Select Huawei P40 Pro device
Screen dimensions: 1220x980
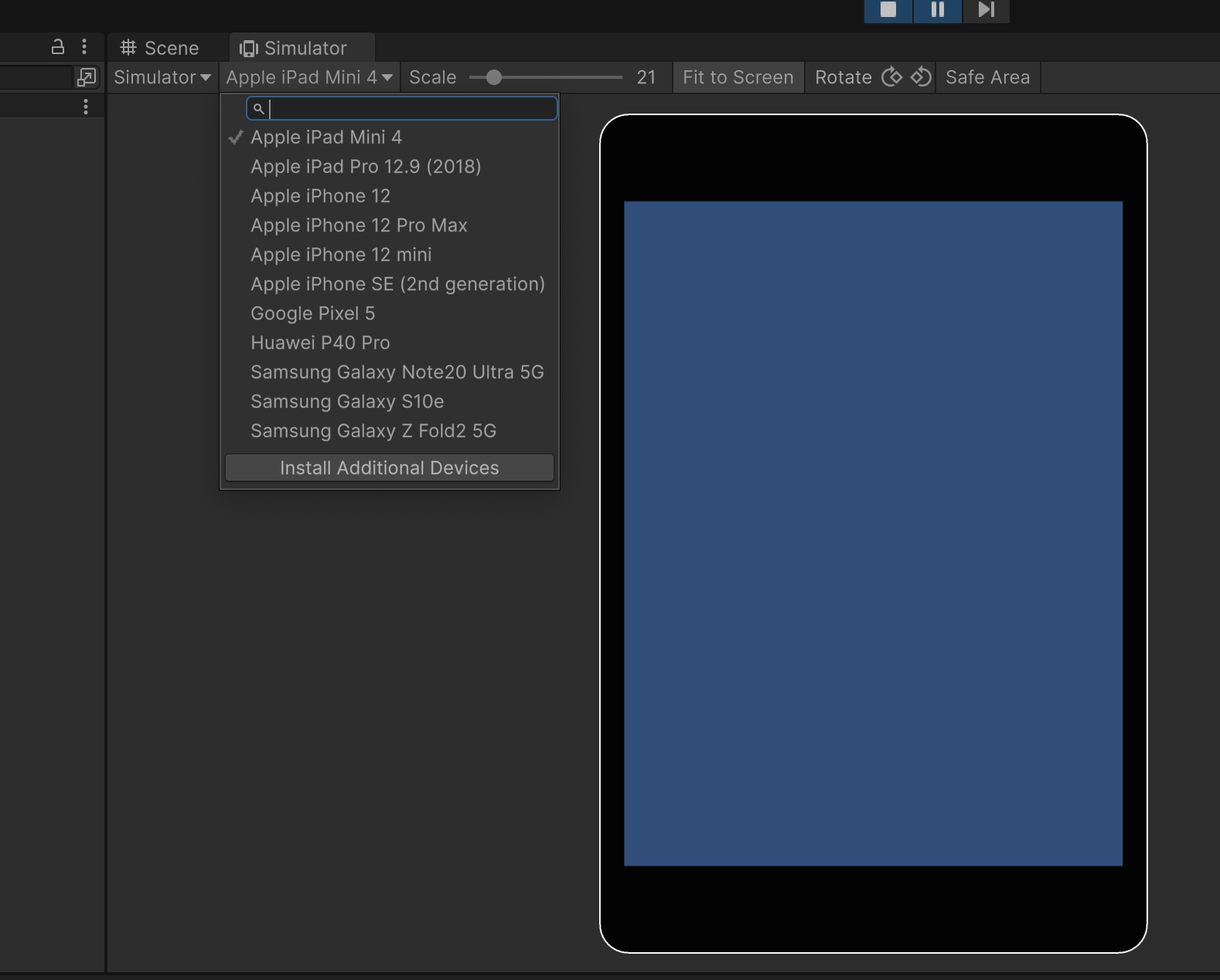click(390, 343)
